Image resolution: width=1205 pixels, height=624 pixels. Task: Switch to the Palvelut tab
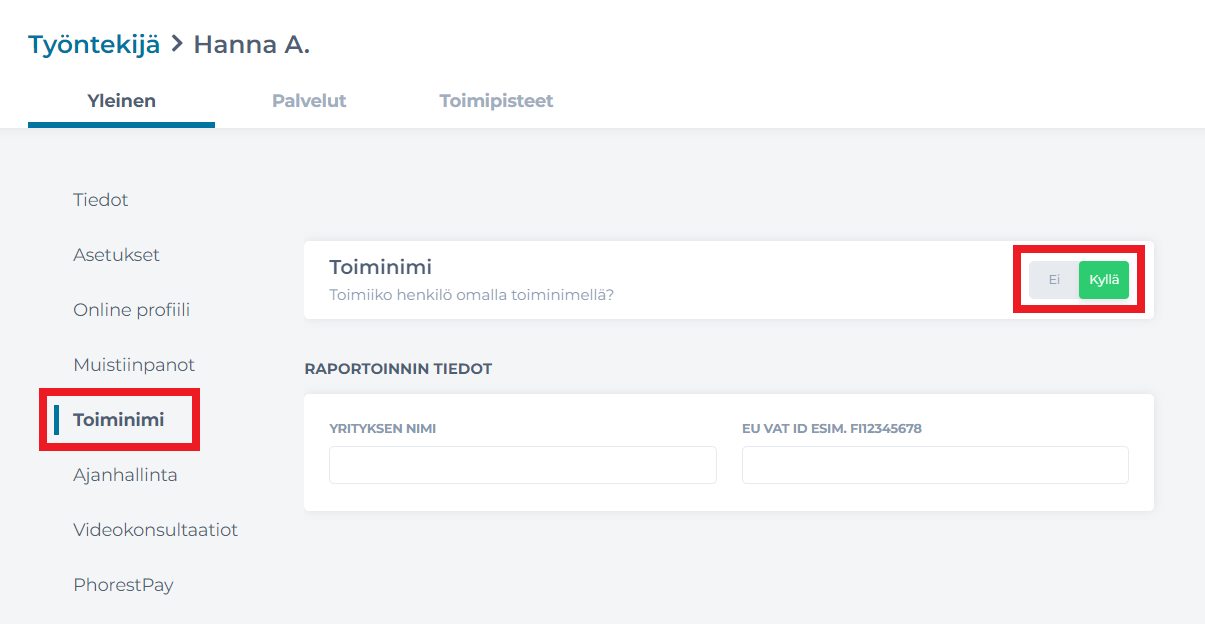309,100
